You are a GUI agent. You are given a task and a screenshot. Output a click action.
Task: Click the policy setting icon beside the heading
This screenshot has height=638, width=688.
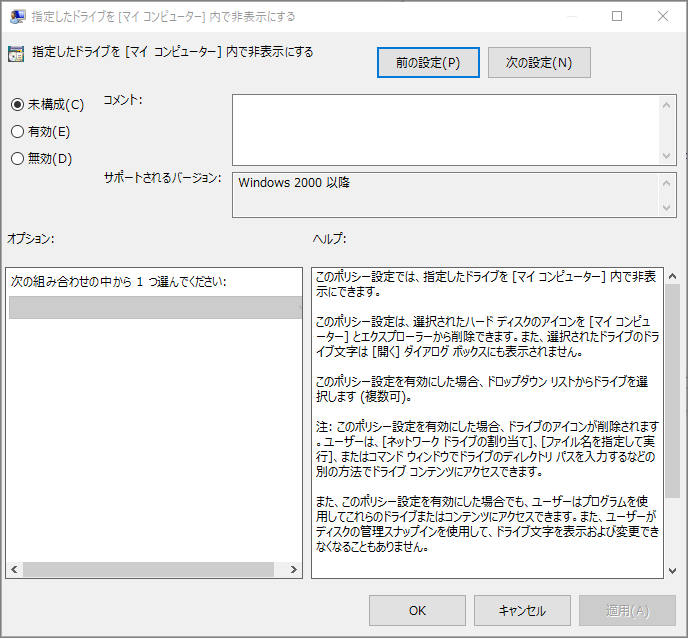click(16, 55)
